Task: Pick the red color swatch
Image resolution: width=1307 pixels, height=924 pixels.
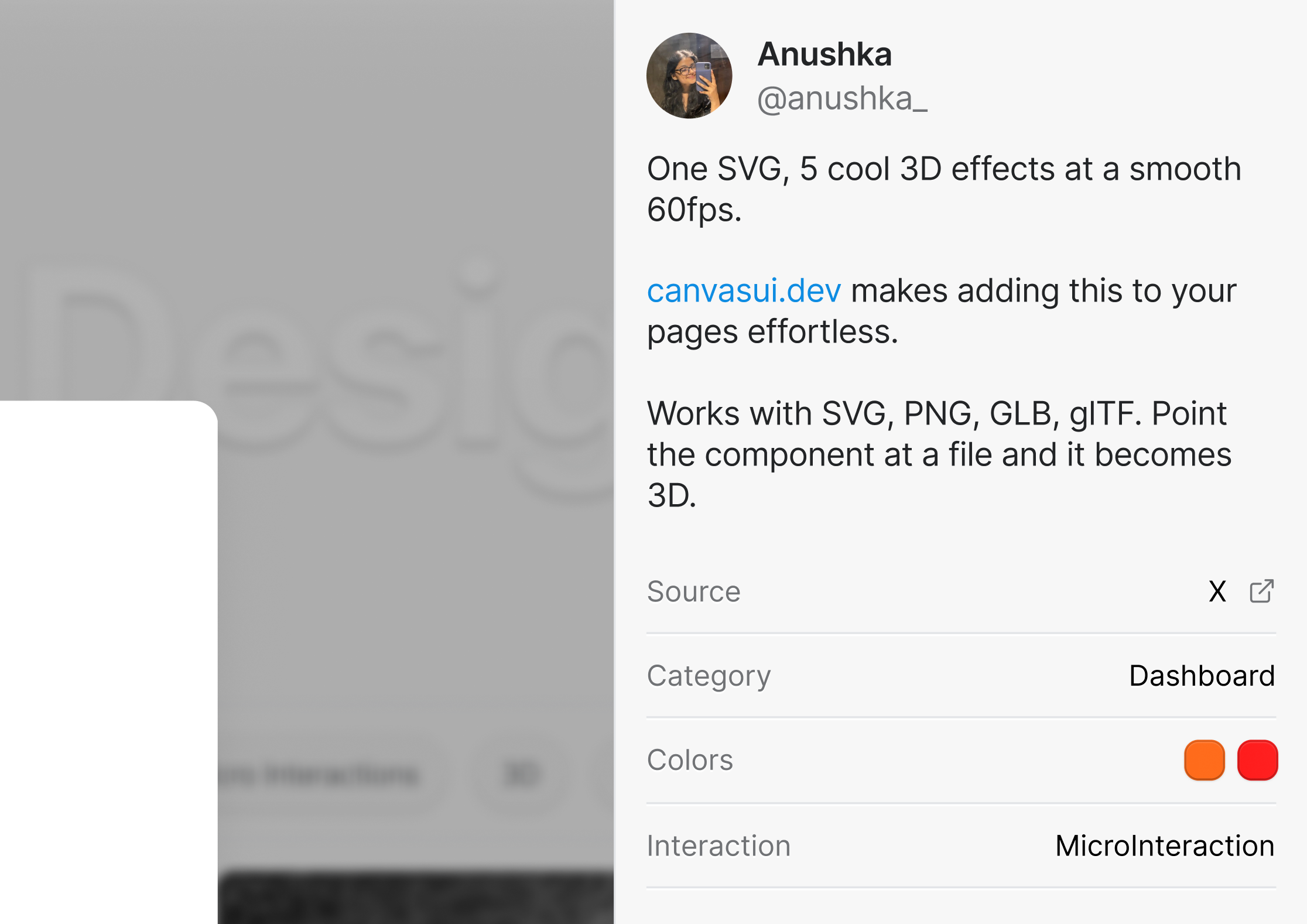Action: (x=1257, y=760)
